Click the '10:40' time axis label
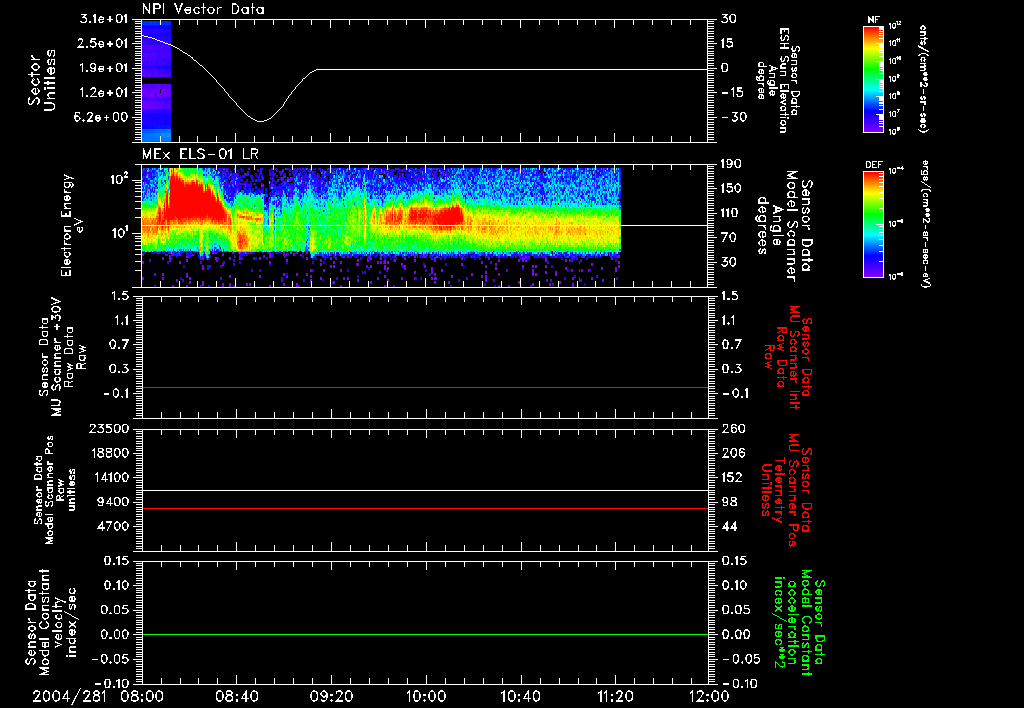 pyautogui.click(x=520, y=696)
